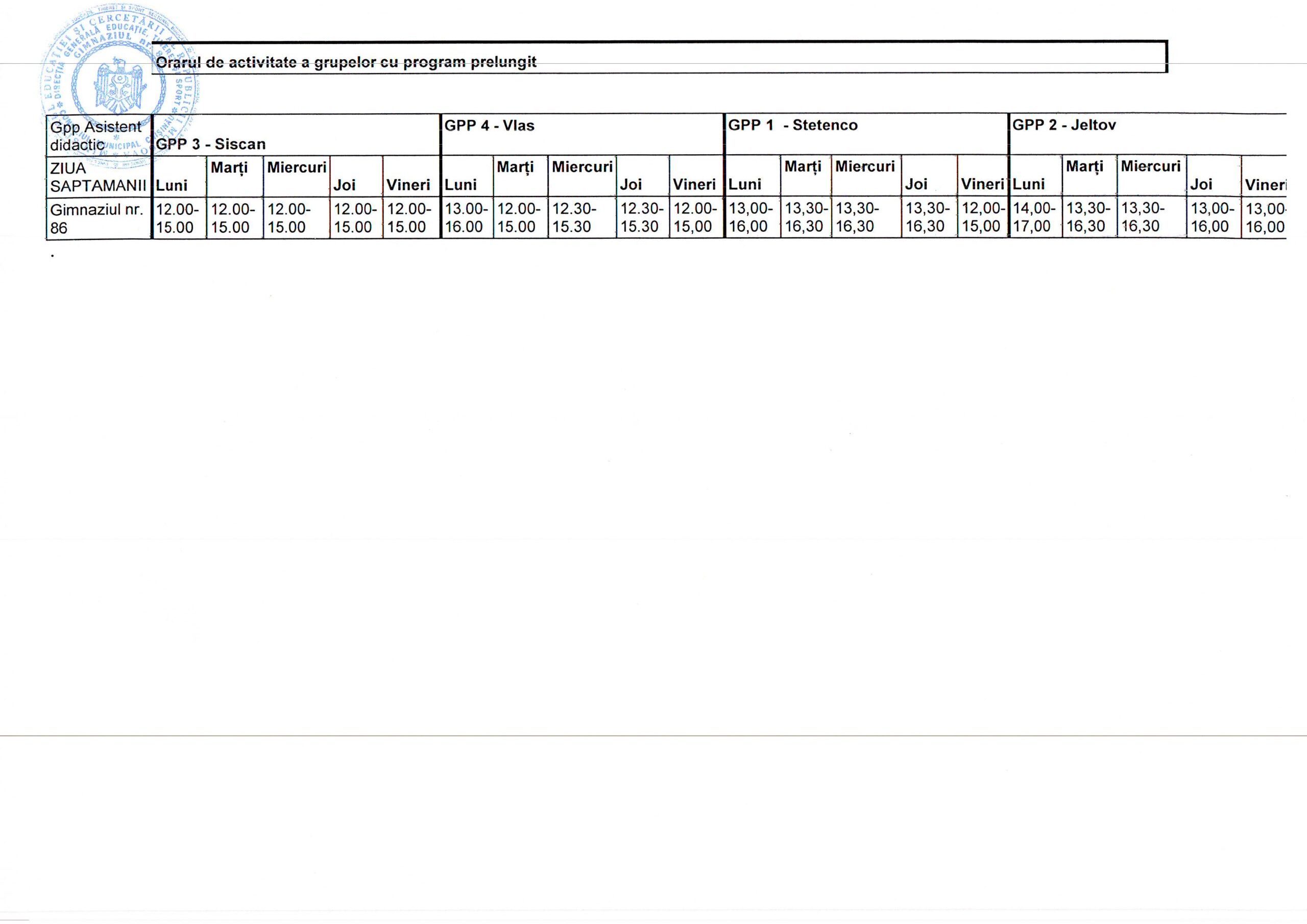Select 'Marți' under GPP 2 - Jeltov
The image size is (1307, 924).
(x=1084, y=167)
